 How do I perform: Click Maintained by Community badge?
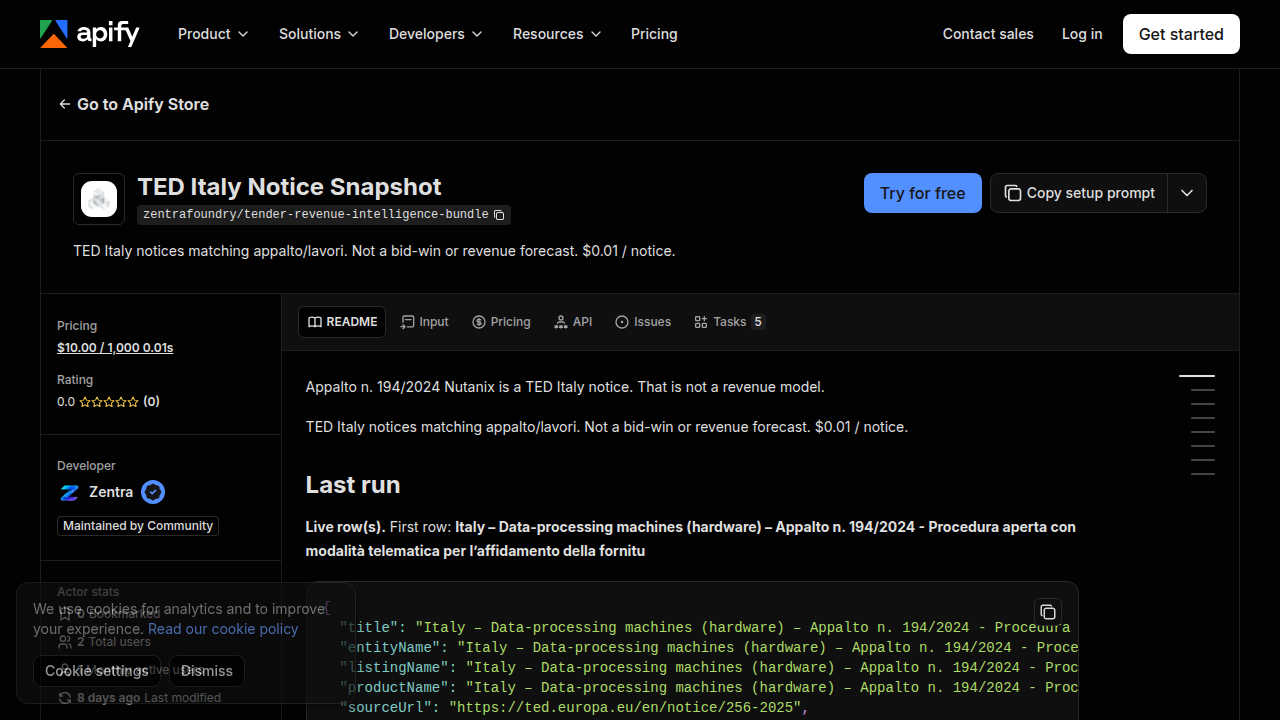click(x=138, y=526)
